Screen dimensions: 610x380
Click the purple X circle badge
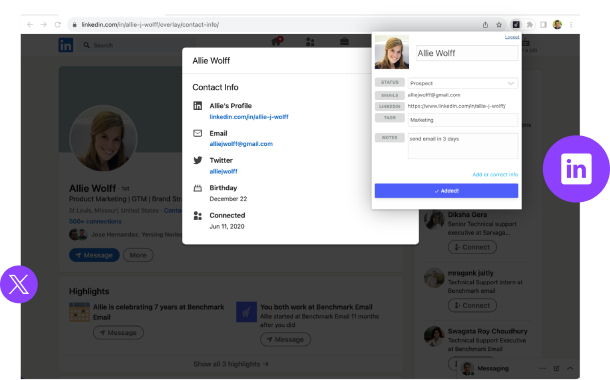point(19,284)
